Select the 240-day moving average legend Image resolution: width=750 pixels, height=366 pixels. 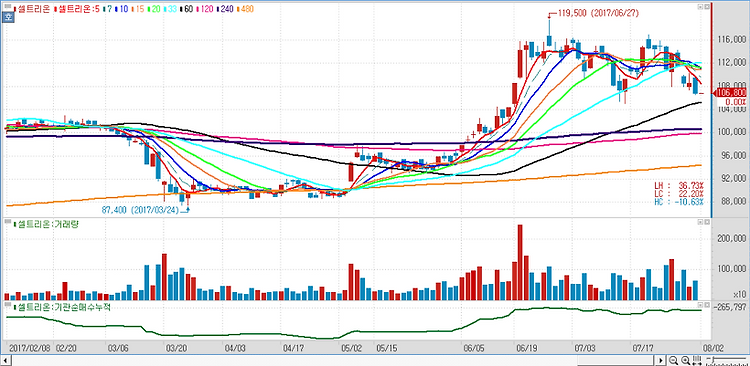[225, 9]
